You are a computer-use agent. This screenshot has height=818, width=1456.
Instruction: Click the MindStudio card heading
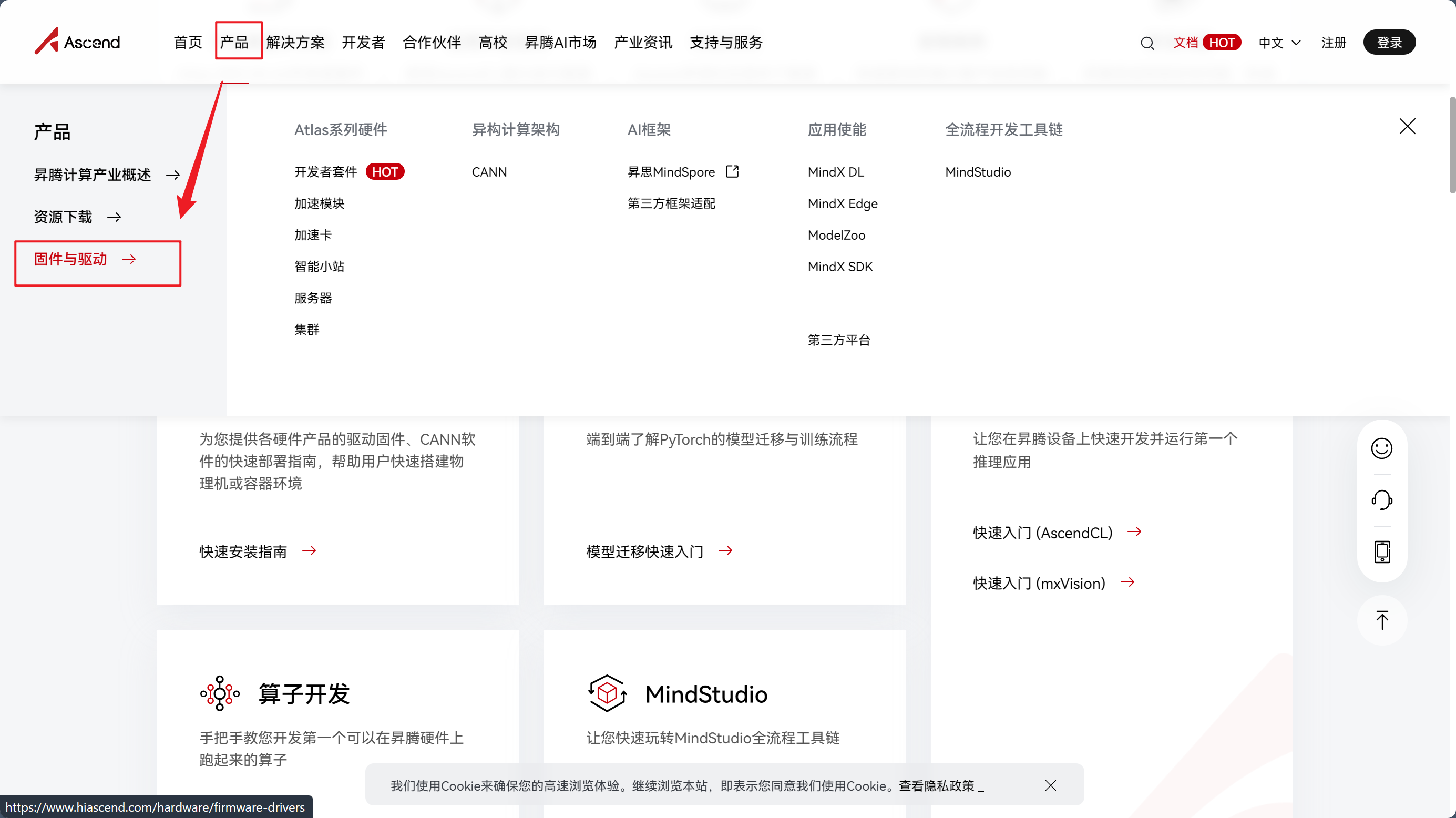click(x=706, y=694)
